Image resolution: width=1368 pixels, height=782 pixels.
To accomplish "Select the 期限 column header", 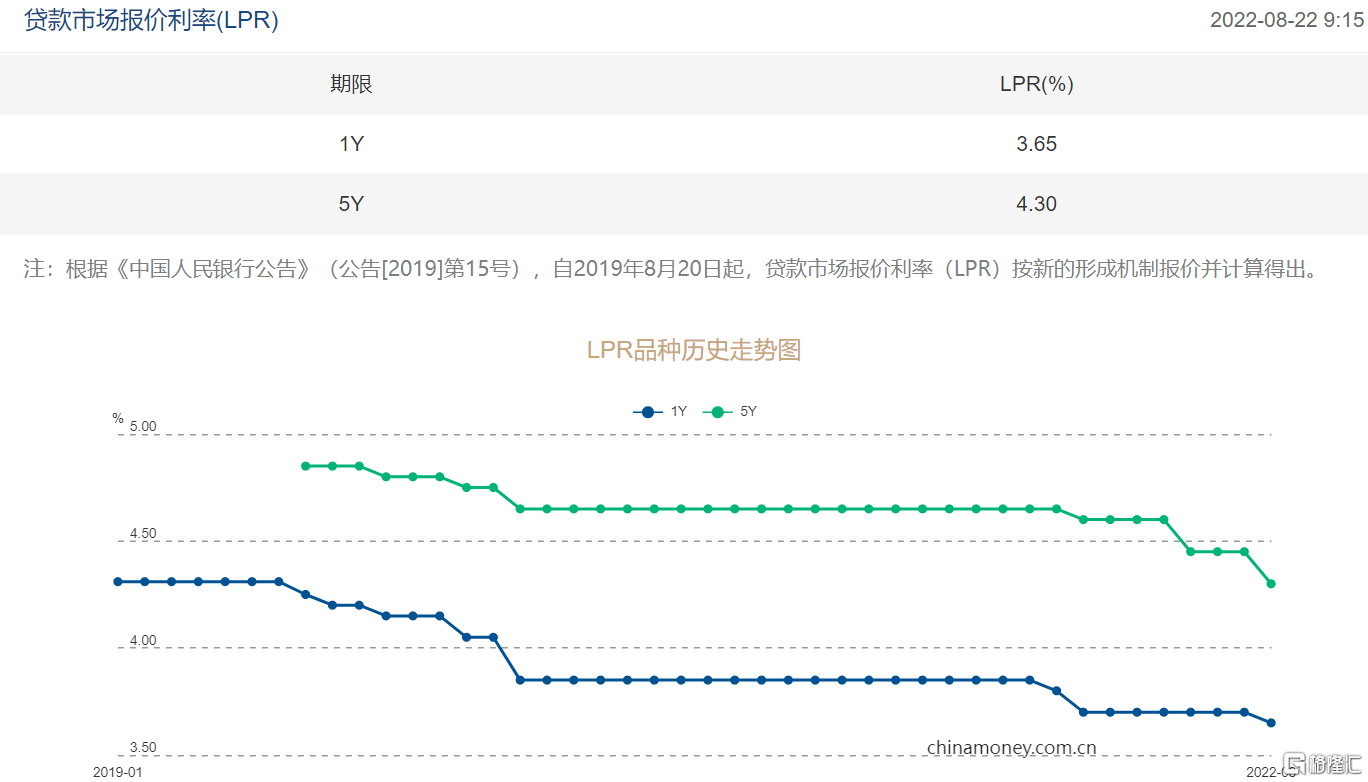I will point(351,85).
